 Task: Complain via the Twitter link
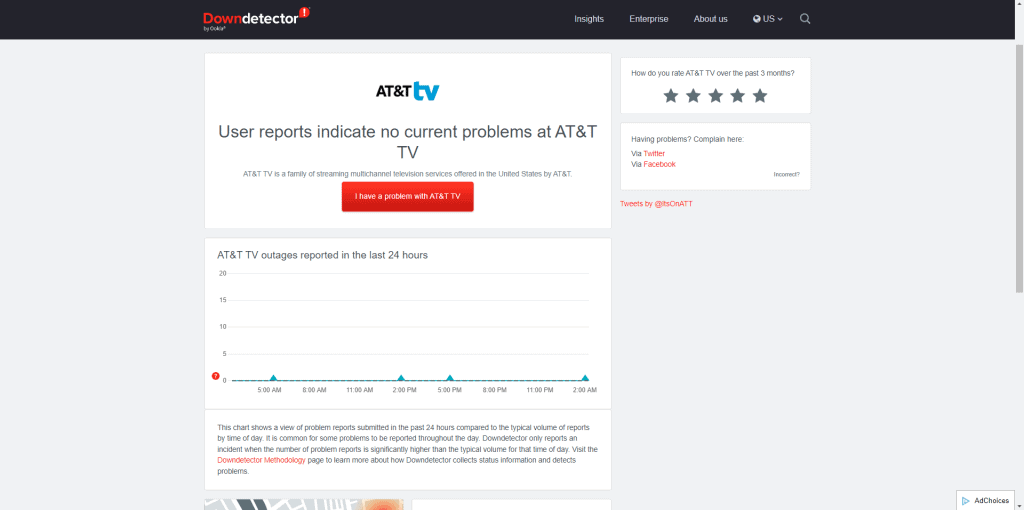(654, 153)
